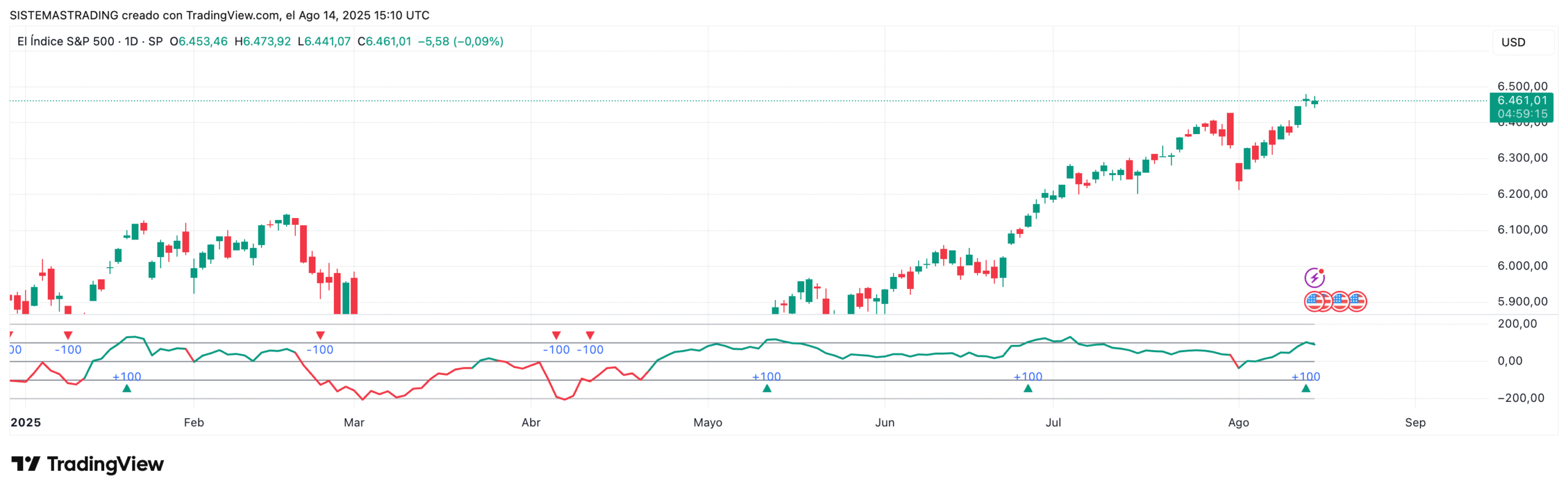
Task: Click the leftmost US flag event icon
Action: (1314, 301)
